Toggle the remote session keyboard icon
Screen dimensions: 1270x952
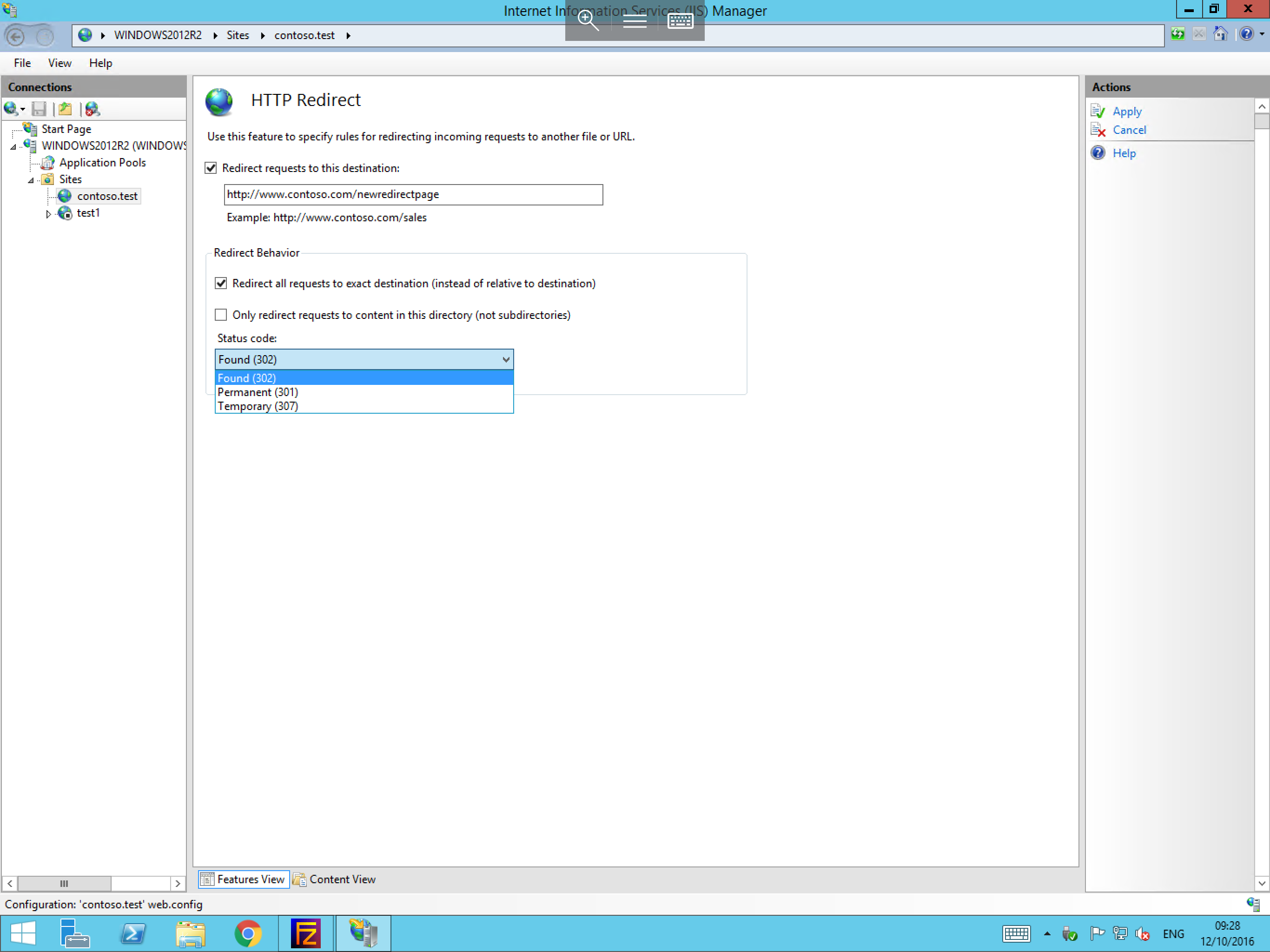pos(681,20)
